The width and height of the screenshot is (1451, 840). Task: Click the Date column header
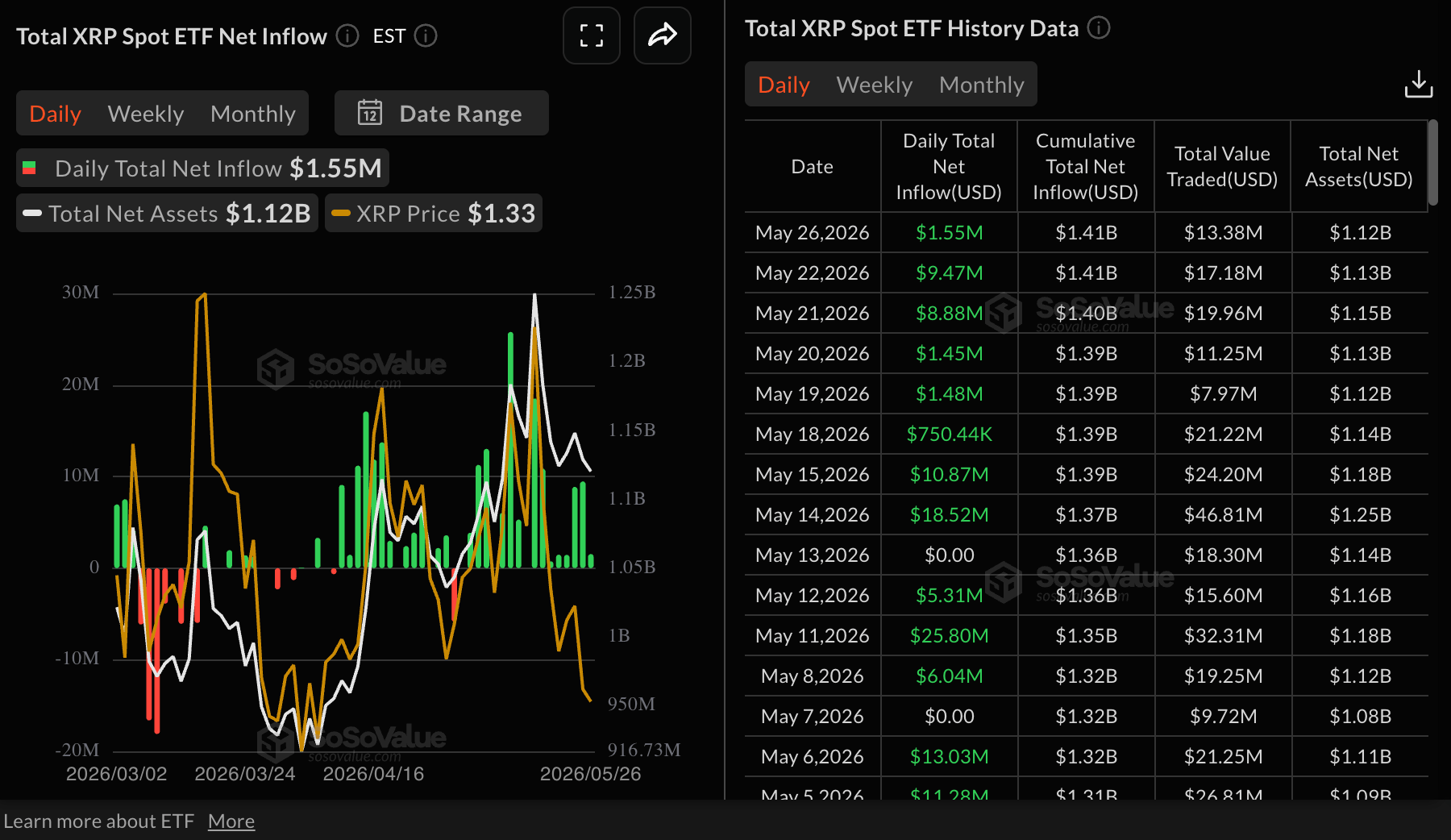(813, 166)
